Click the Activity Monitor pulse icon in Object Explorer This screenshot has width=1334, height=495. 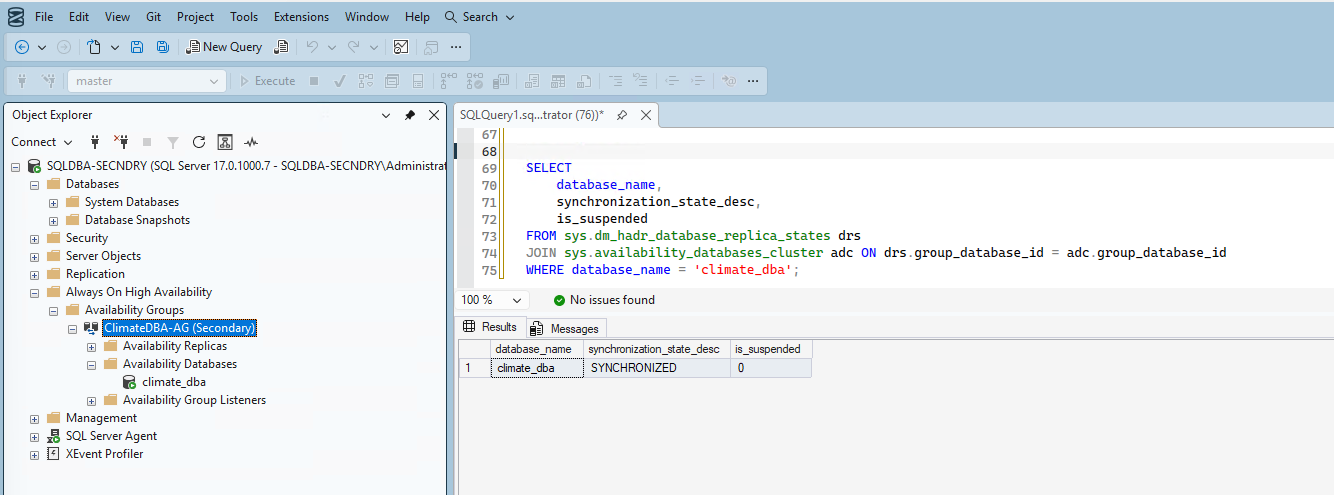(x=251, y=142)
